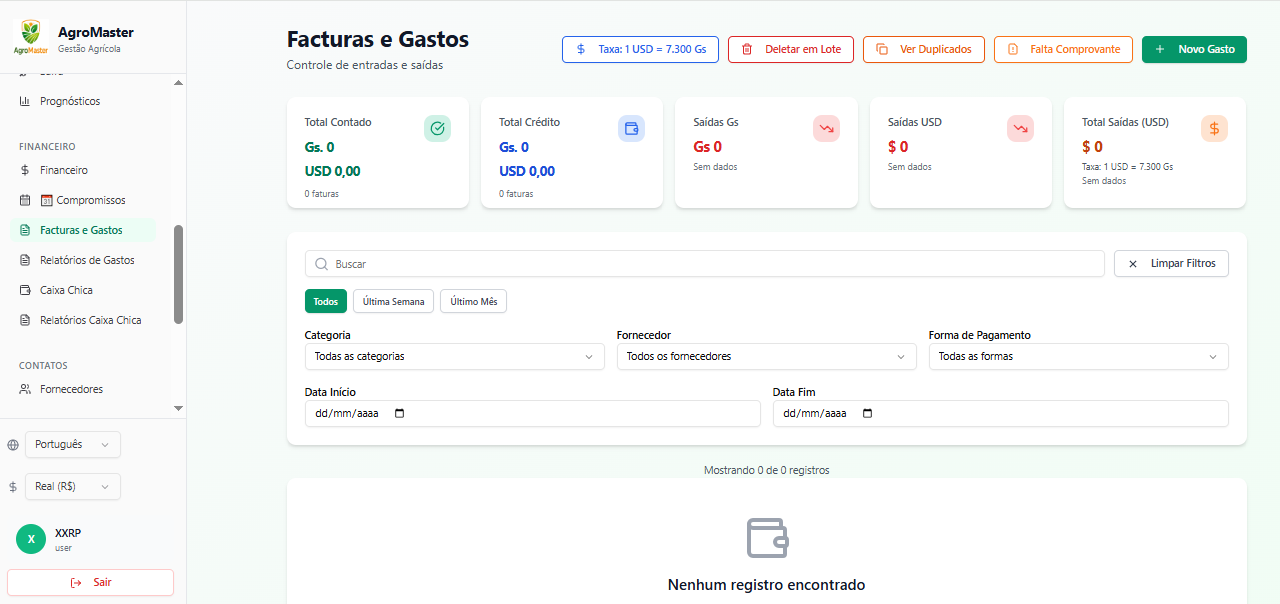Click the AgroMaster logo icon
Screen dimensions: 1280x604
click(x=31, y=39)
